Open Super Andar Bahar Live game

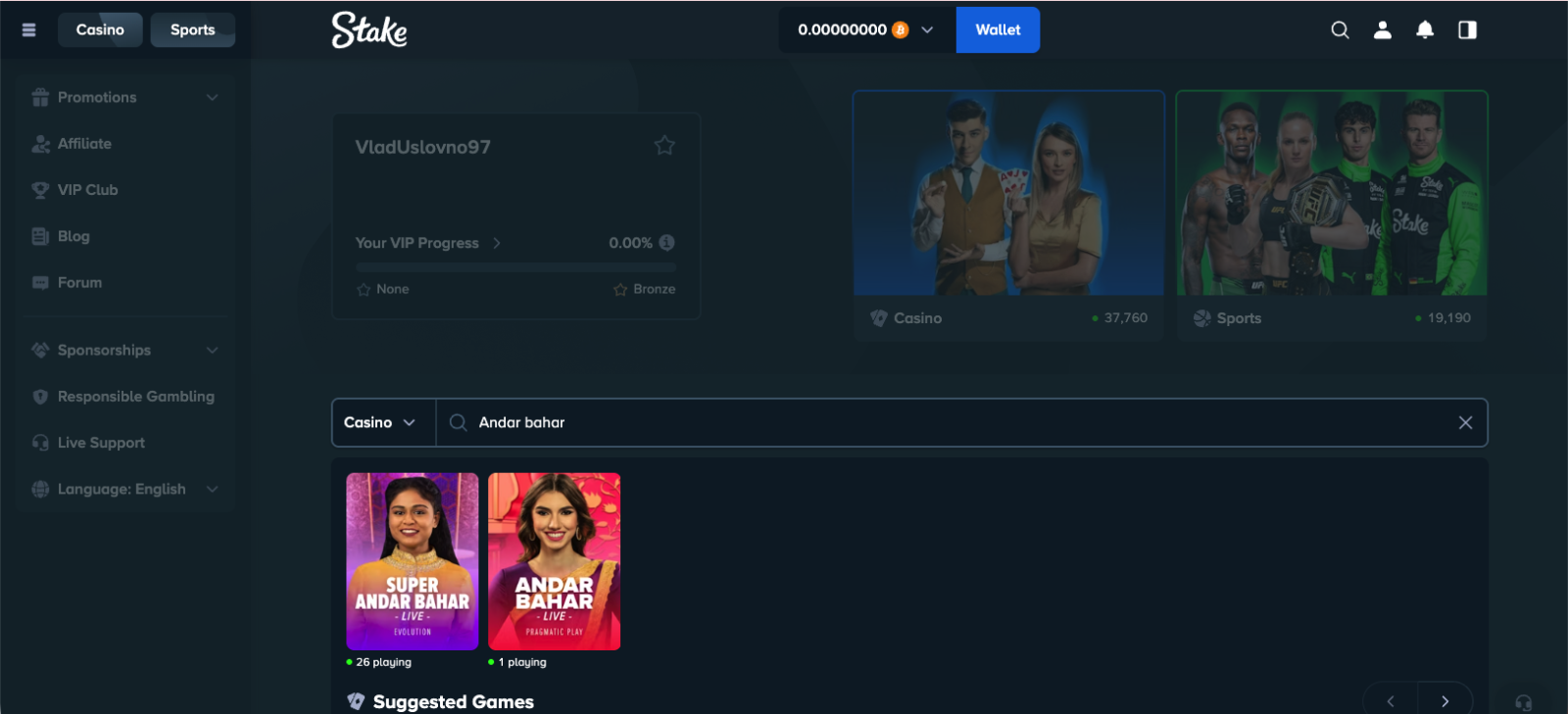413,561
